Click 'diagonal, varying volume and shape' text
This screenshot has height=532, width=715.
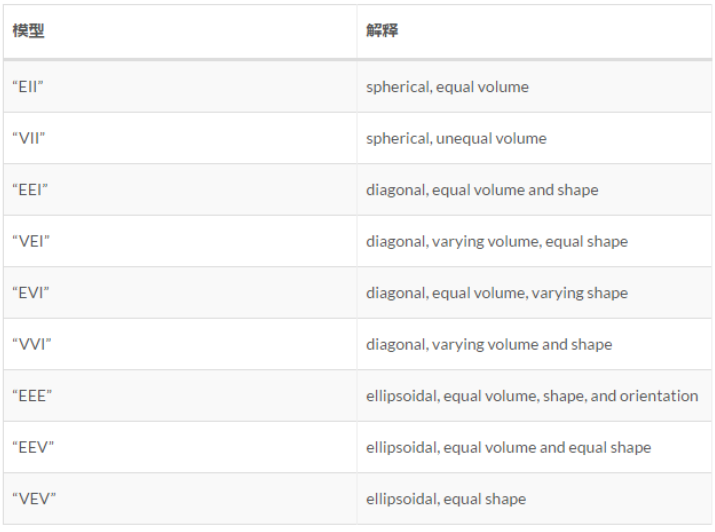(x=489, y=344)
